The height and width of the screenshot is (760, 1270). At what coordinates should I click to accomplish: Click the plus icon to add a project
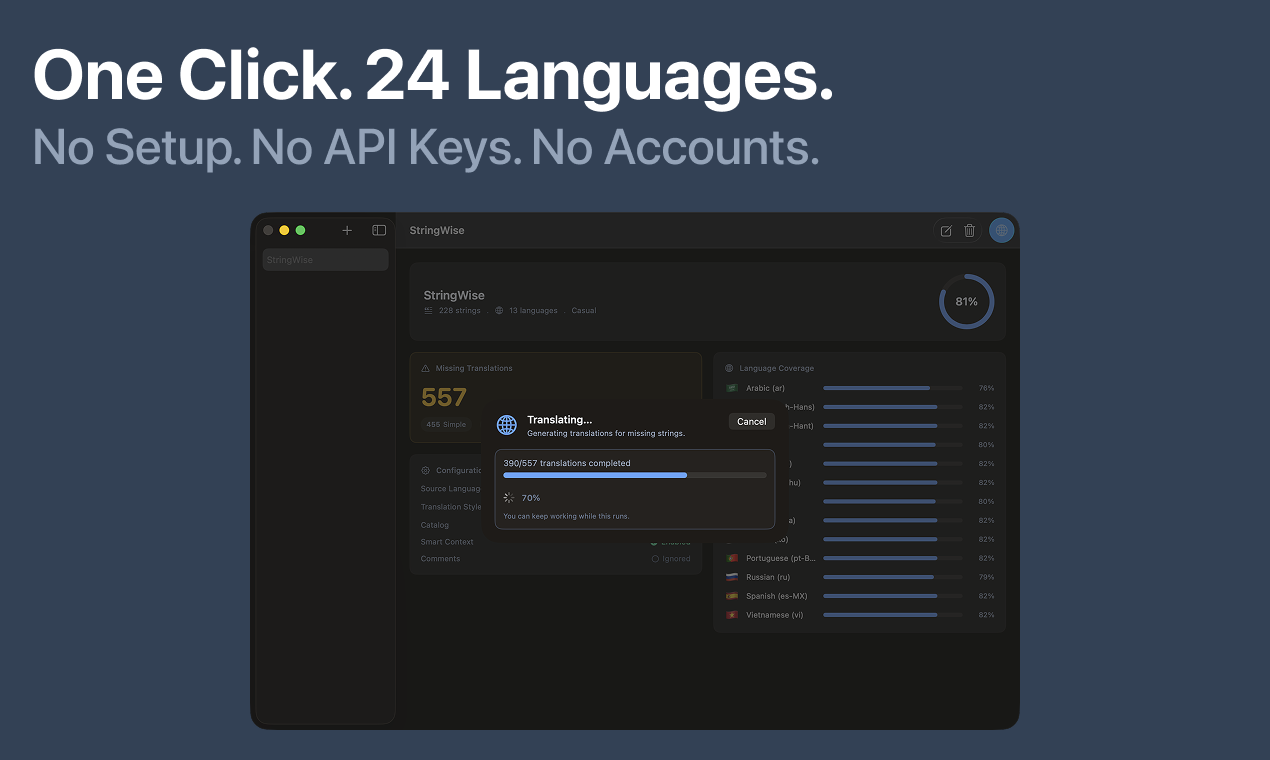(x=347, y=230)
